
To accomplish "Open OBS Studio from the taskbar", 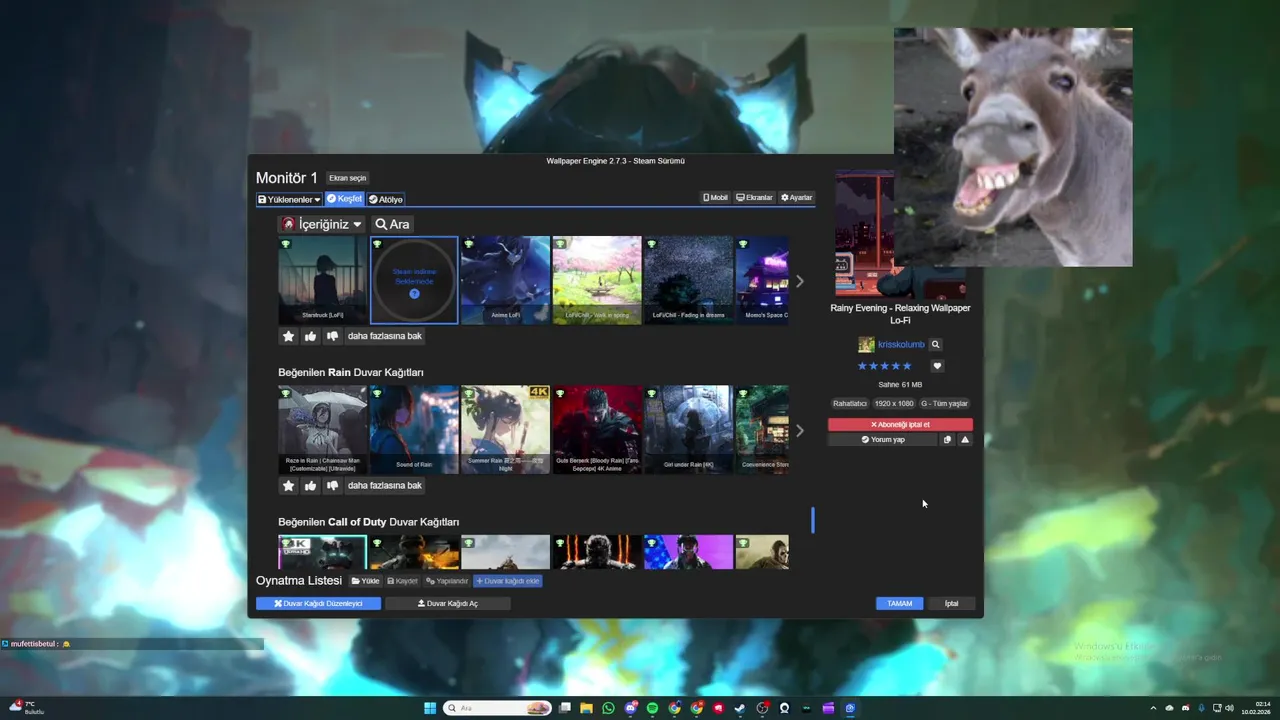I will tap(762, 708).
